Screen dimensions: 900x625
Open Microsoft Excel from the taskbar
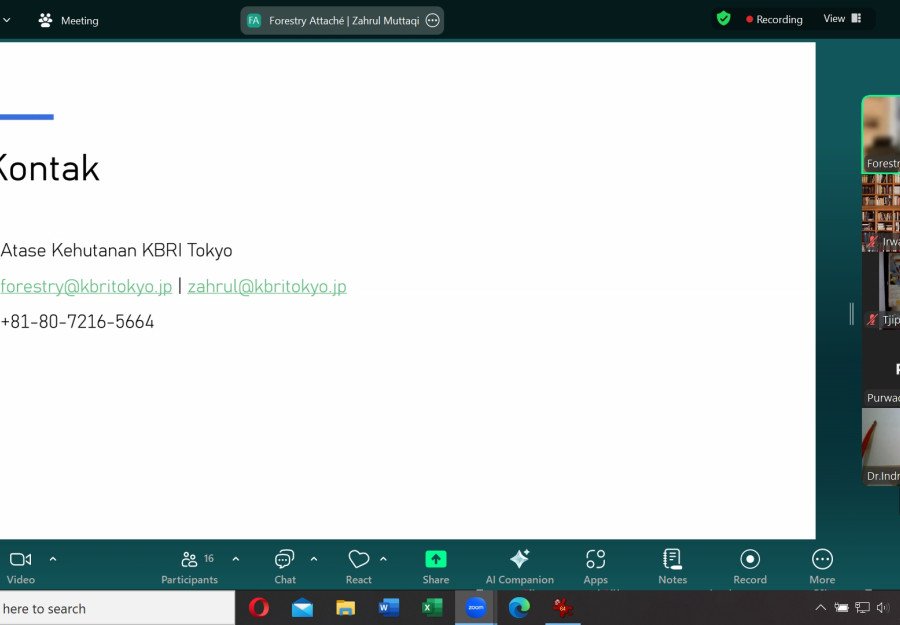(x=432, y=608)
